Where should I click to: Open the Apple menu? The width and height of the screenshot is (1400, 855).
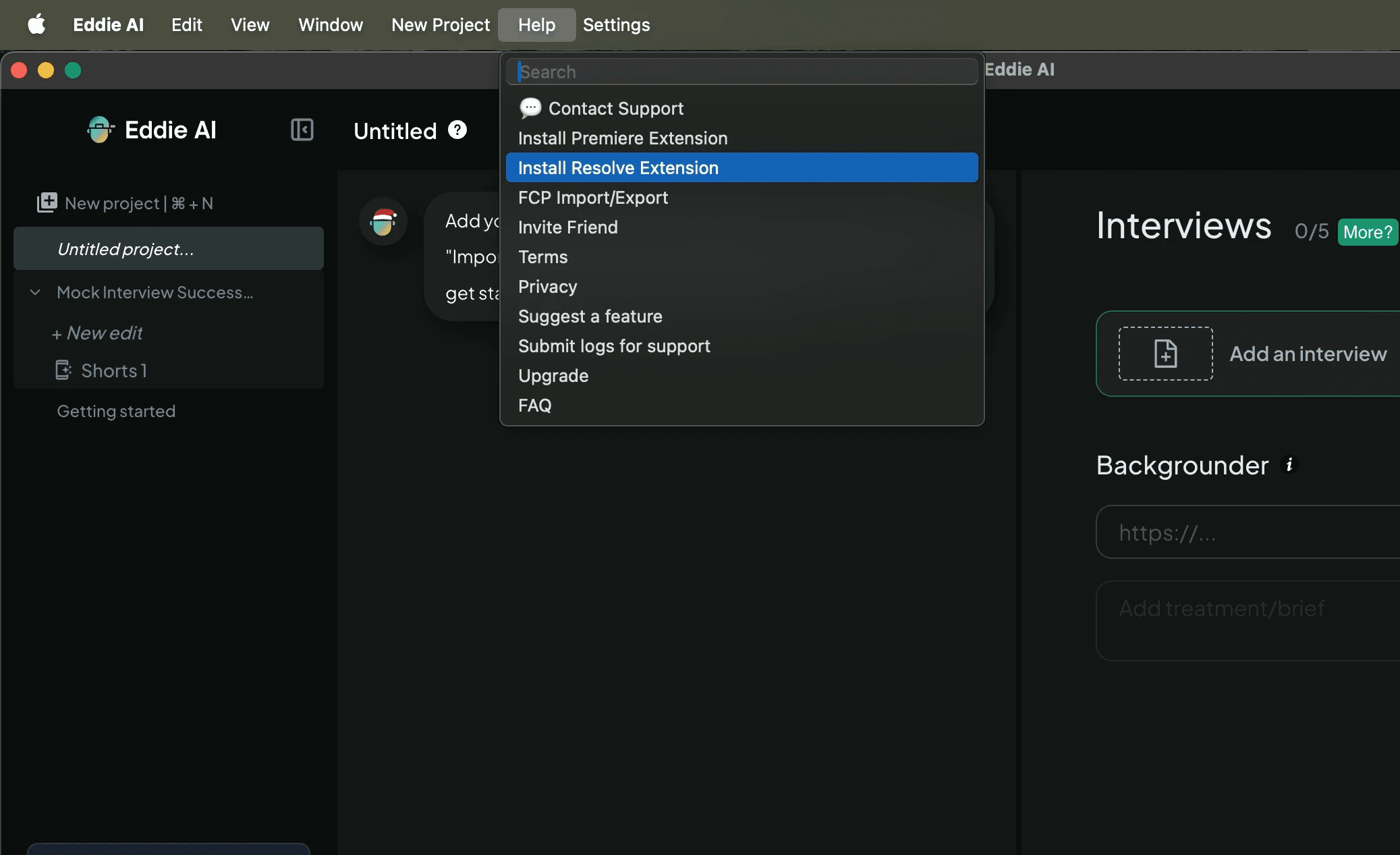36,25
